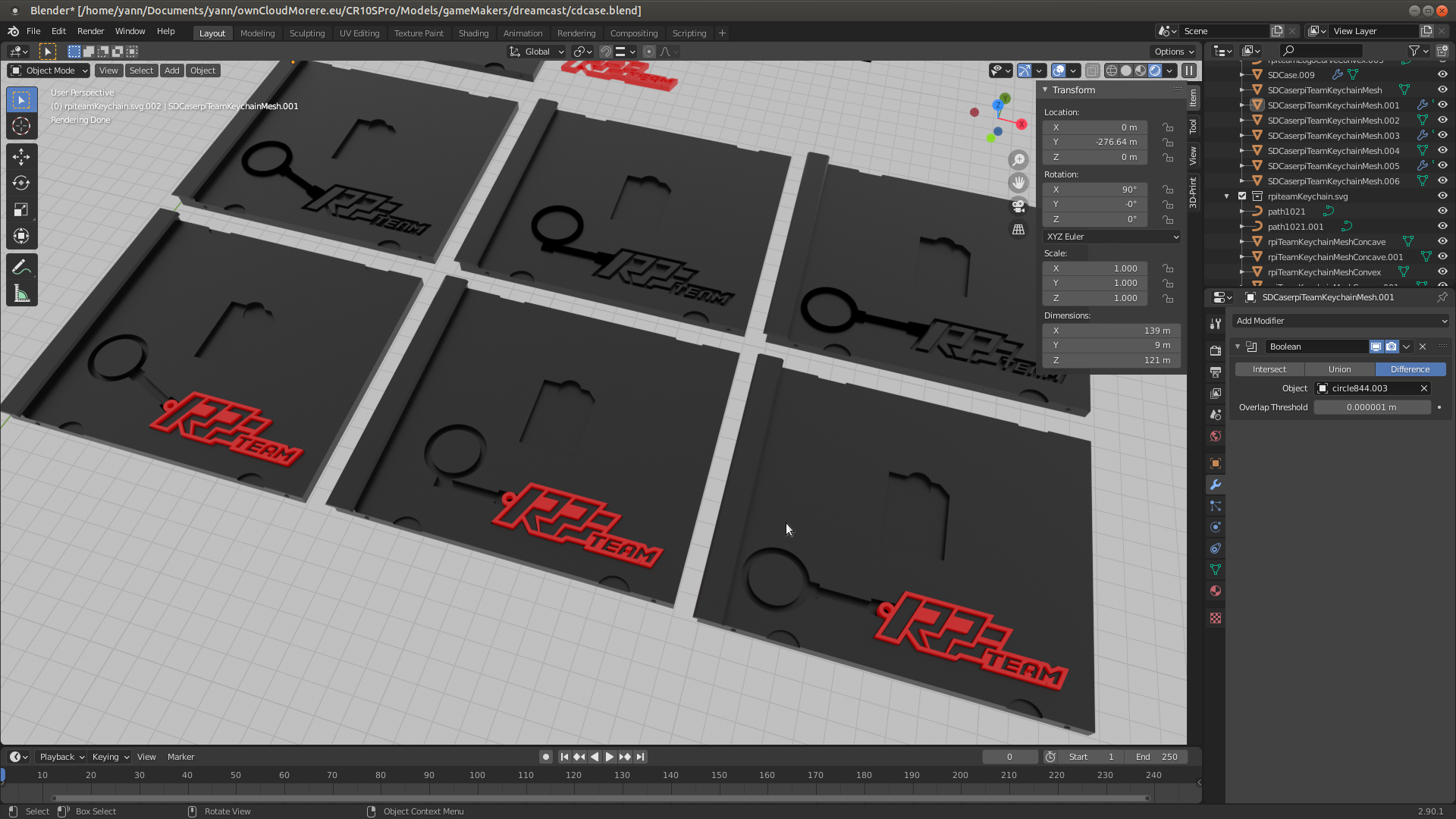This screenshot has width=1456, height=819.
Task: Expand the Add Modifier dropdown
Action: click(1341, 321)
